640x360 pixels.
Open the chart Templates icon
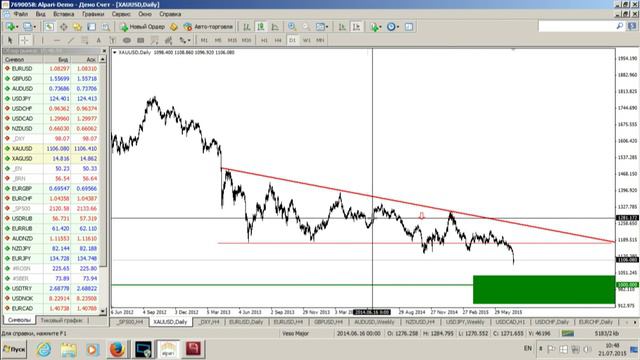[409, 27]
